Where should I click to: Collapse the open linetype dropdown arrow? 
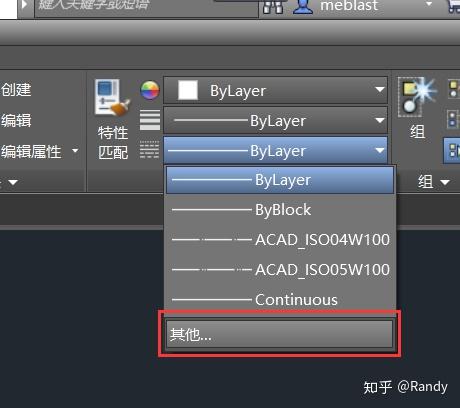pos(379,151)
